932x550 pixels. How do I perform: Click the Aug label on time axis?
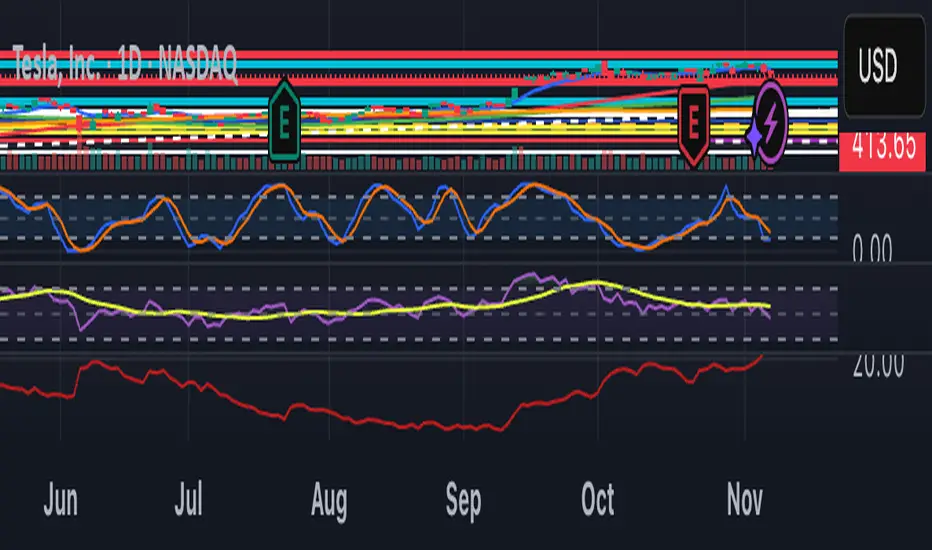point(329,502)
